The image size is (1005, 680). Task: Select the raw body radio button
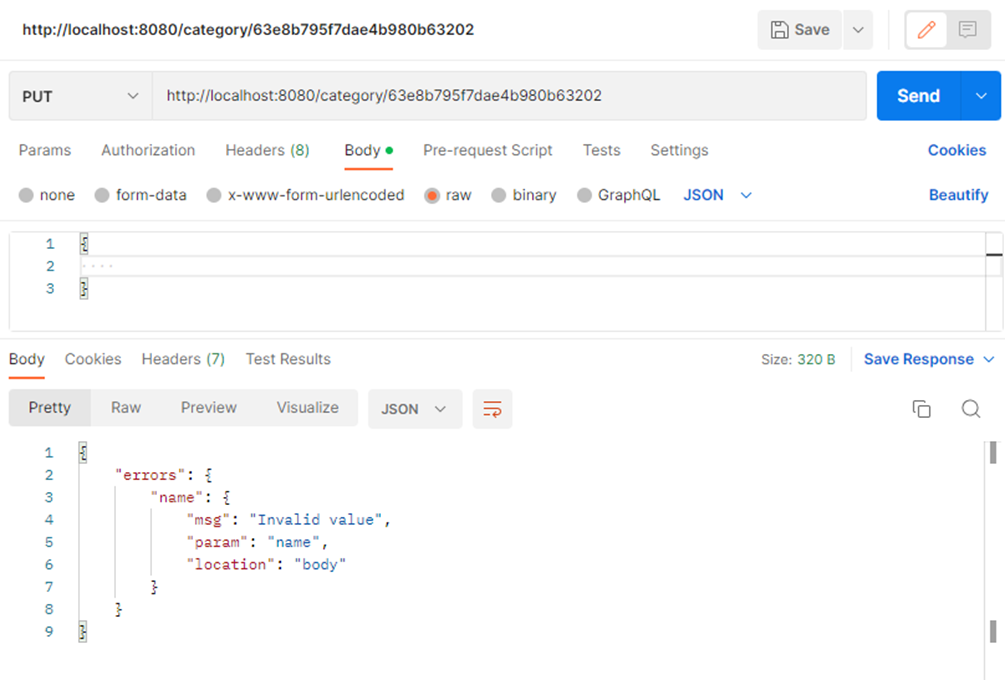[x=432, y=195]
